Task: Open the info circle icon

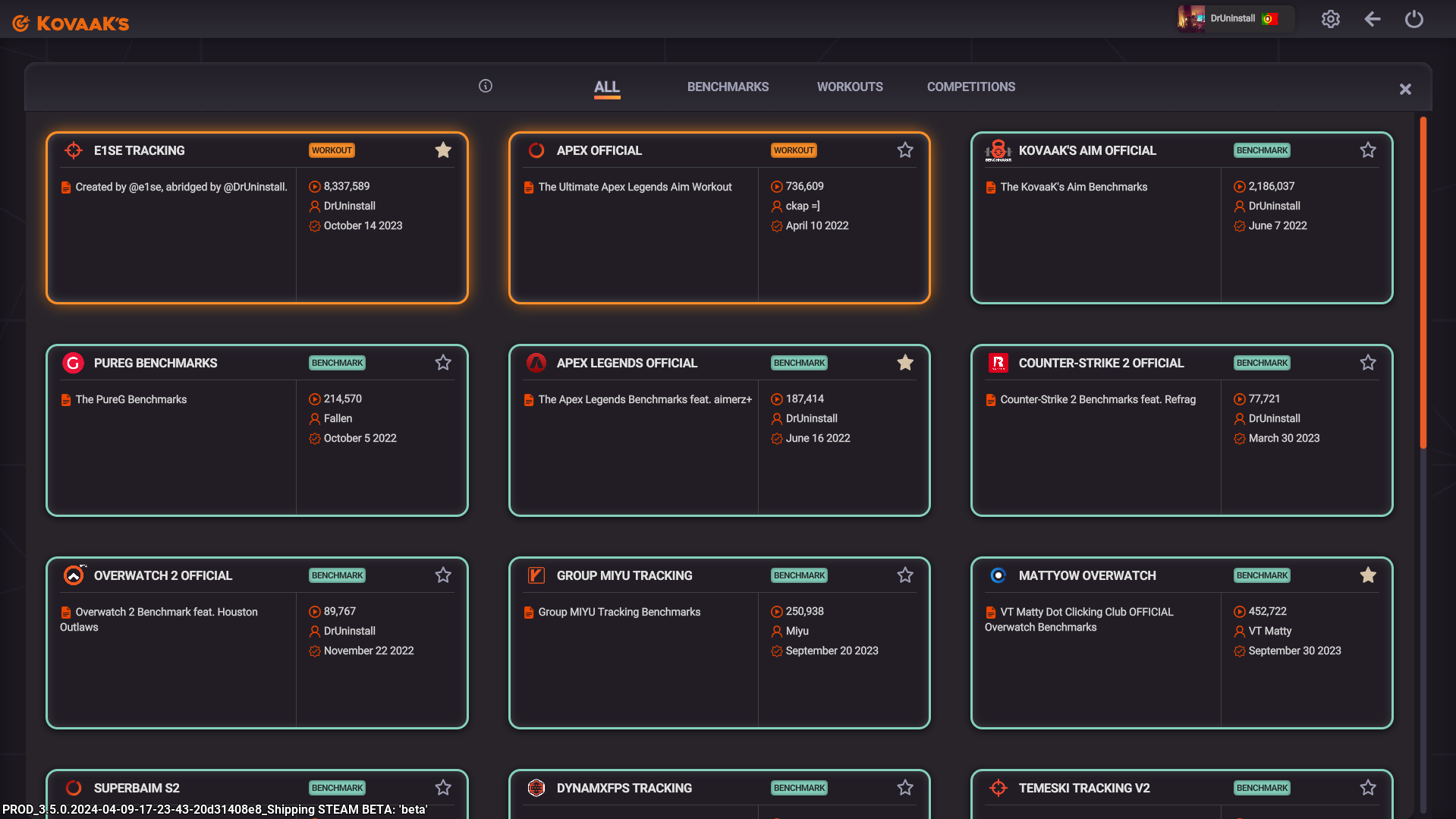Action: tap(486, 86)
